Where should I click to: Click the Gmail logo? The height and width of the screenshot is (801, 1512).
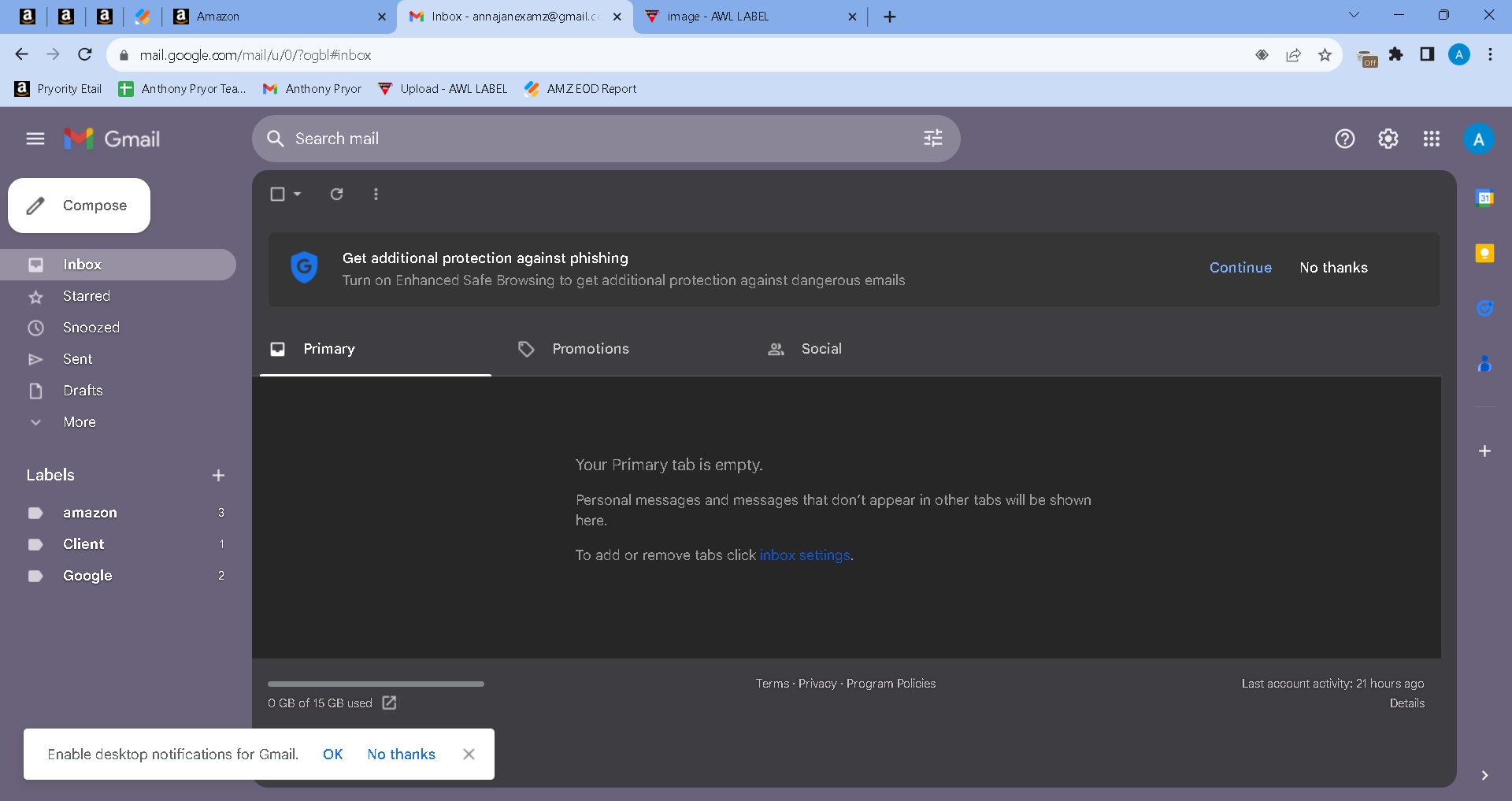tap(112, 139)
